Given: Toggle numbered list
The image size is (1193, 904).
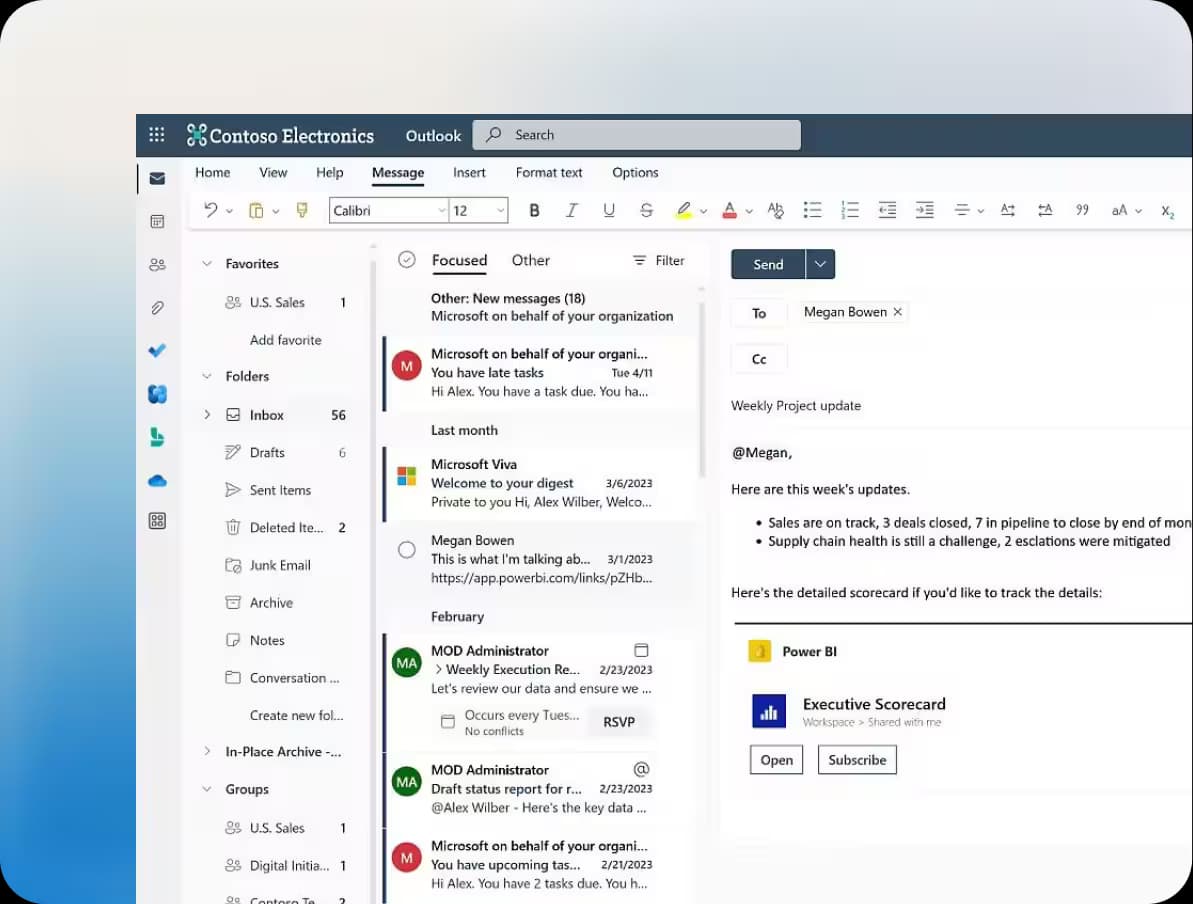Looking at the screenshot, I should coord(850,210).
